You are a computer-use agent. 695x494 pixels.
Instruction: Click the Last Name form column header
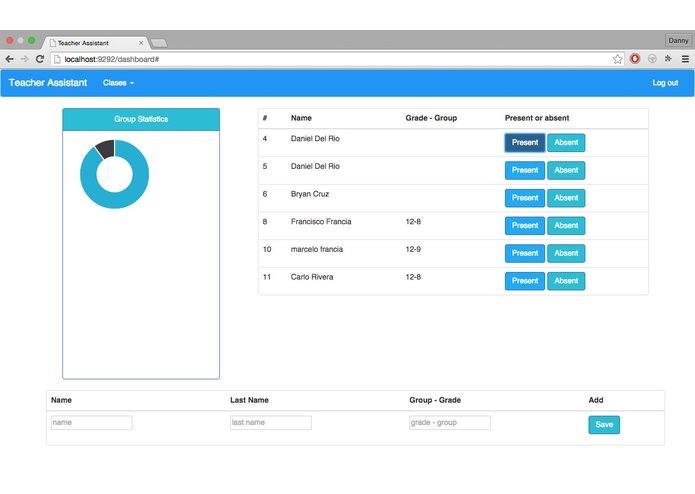(x=250, y=400)
